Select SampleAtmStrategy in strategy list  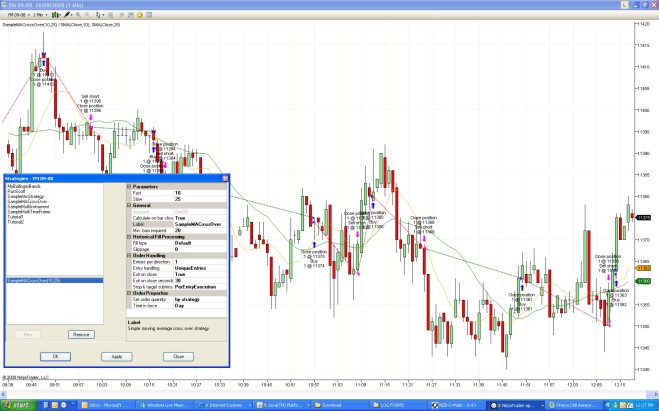(26, 196)
